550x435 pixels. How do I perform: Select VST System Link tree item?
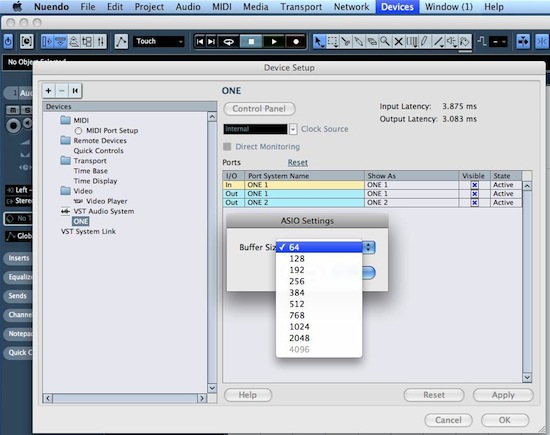point(88,232)
